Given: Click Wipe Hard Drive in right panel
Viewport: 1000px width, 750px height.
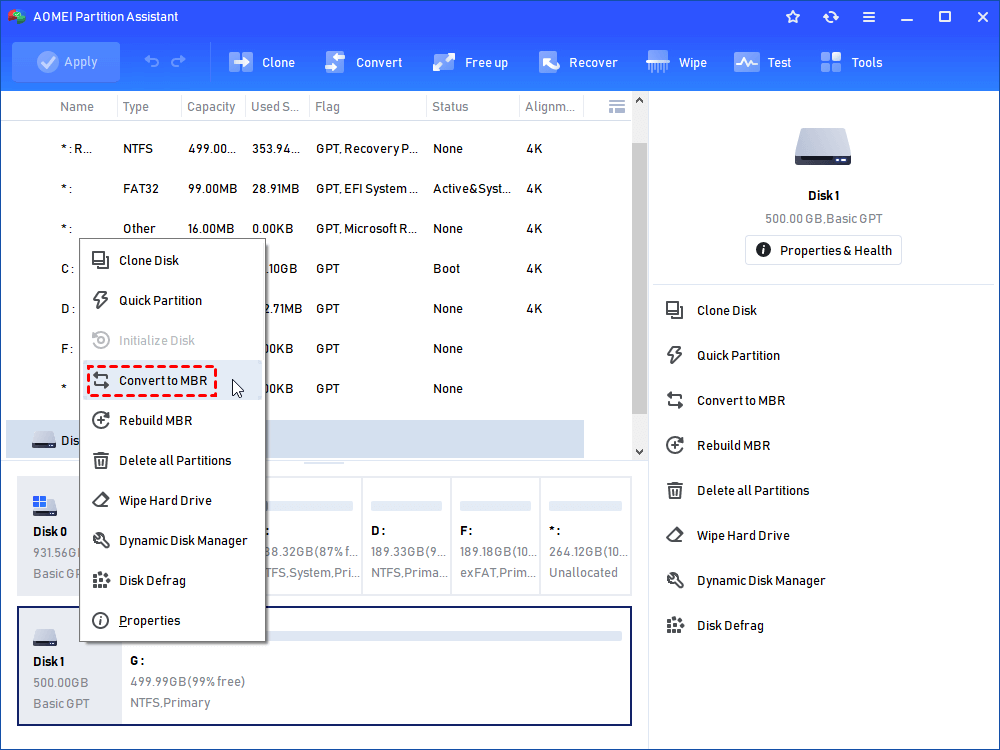Looking at the screenshot, I should [728, 536].
